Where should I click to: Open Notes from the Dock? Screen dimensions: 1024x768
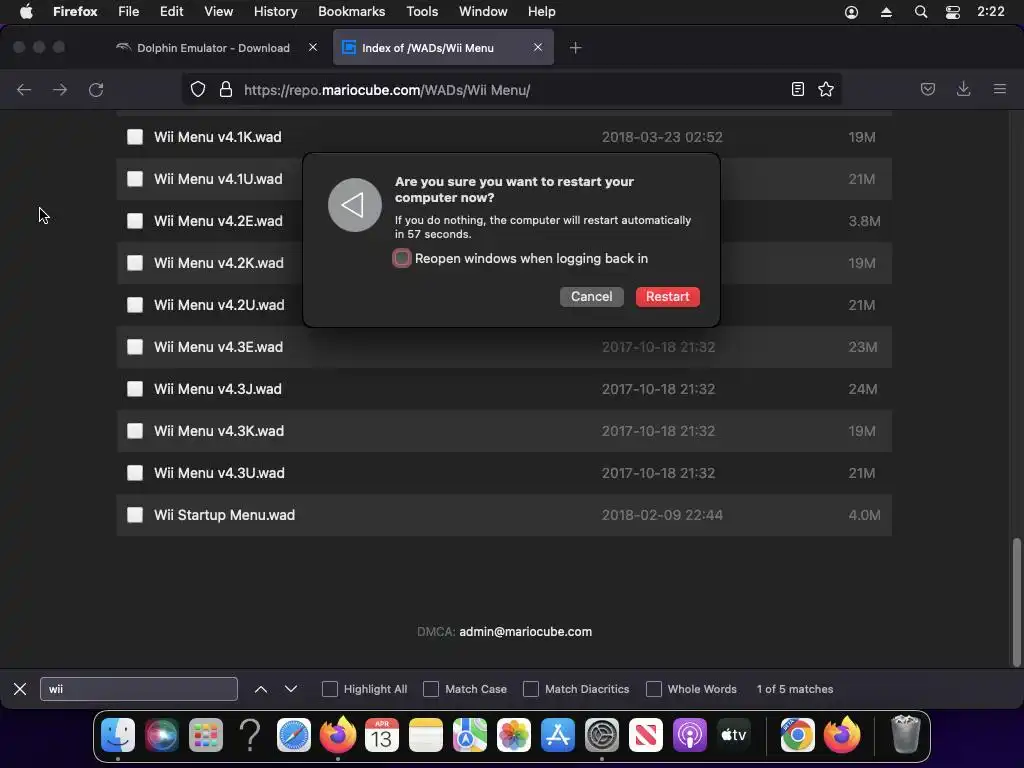click(426, 735)
